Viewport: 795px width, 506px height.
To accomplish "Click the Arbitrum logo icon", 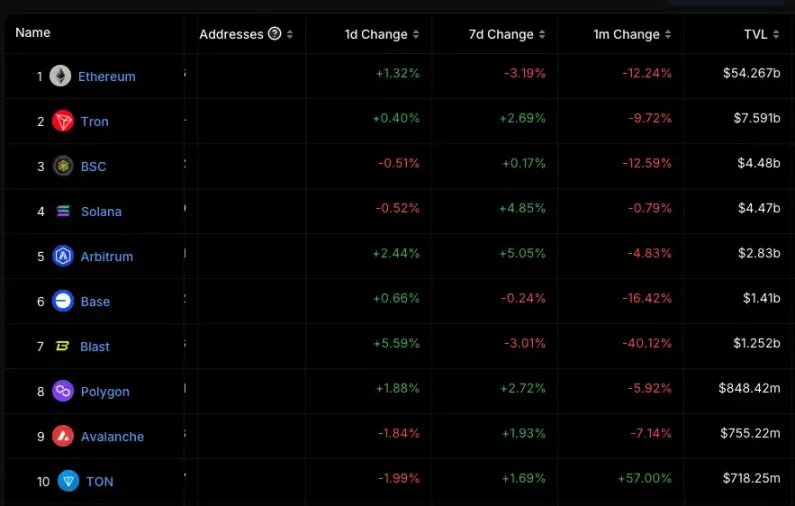I will pos(63,256).
